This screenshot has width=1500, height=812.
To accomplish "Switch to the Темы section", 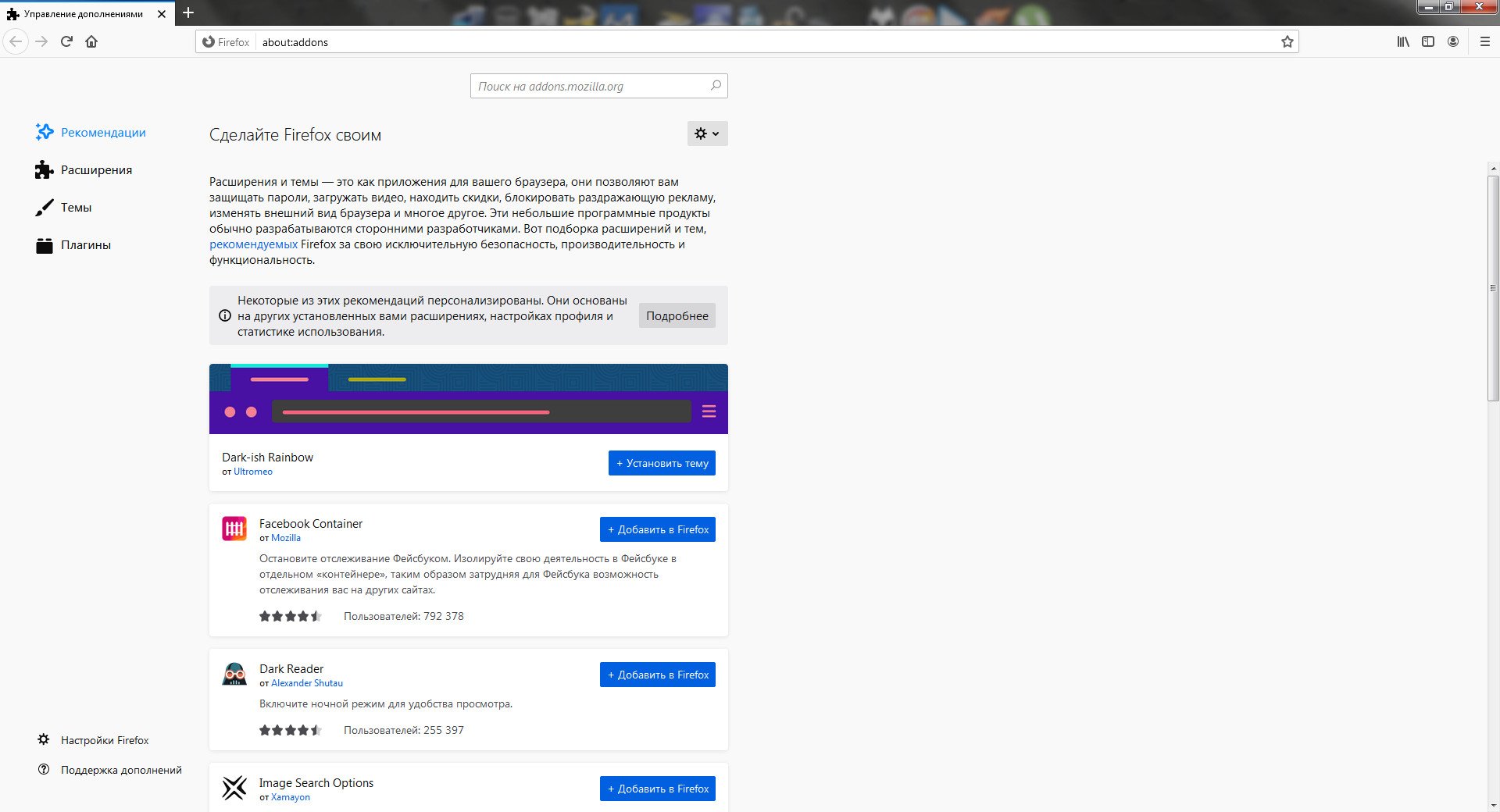I will click(76, 208).
